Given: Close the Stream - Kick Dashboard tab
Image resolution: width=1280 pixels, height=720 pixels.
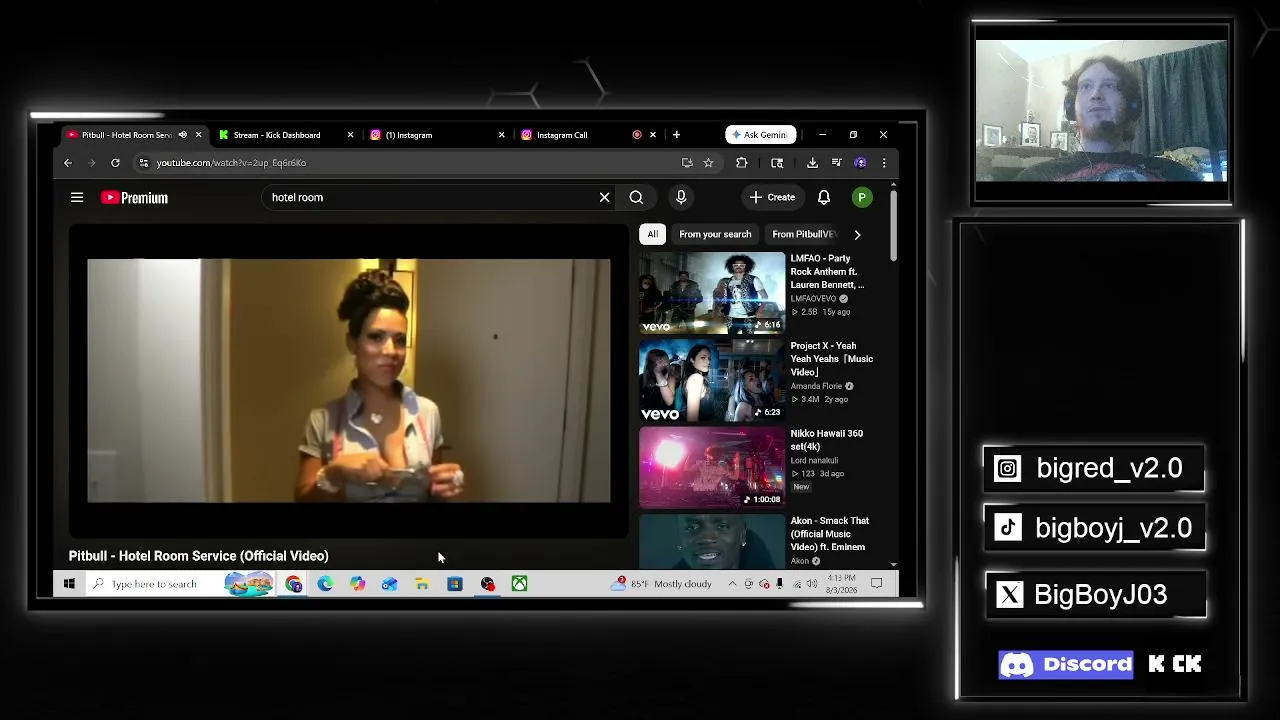Looking at the screenshot, I should click(350, 135).
